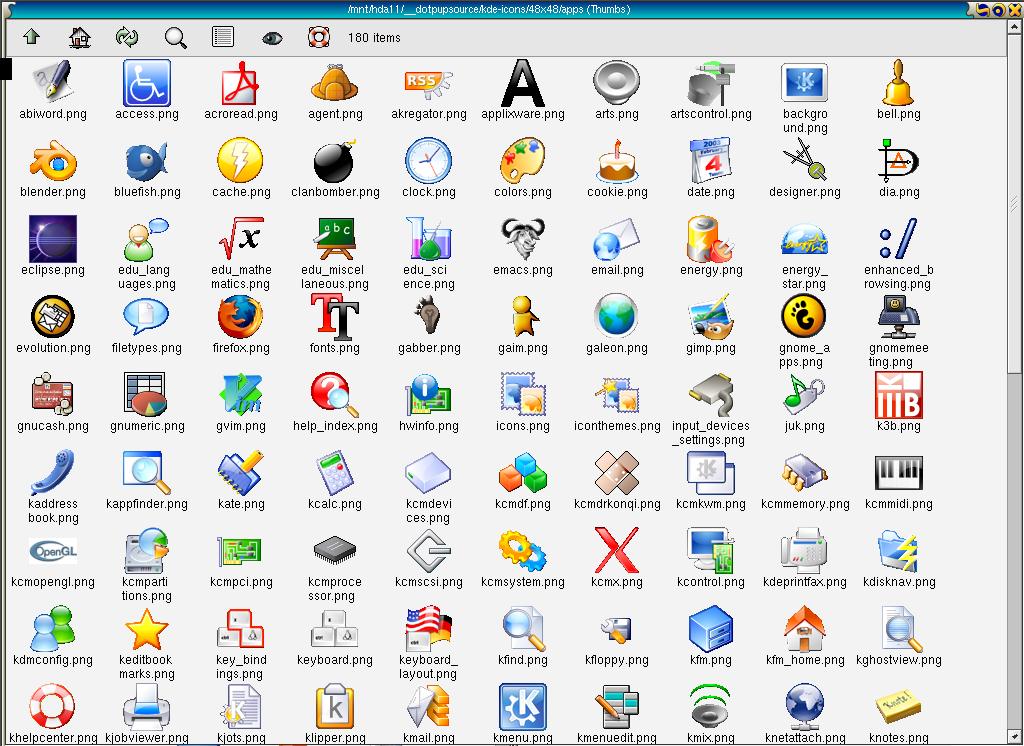Toggle hidden files with the eye icon
The image size is (1024, 746).
click(x=272, y=38)
